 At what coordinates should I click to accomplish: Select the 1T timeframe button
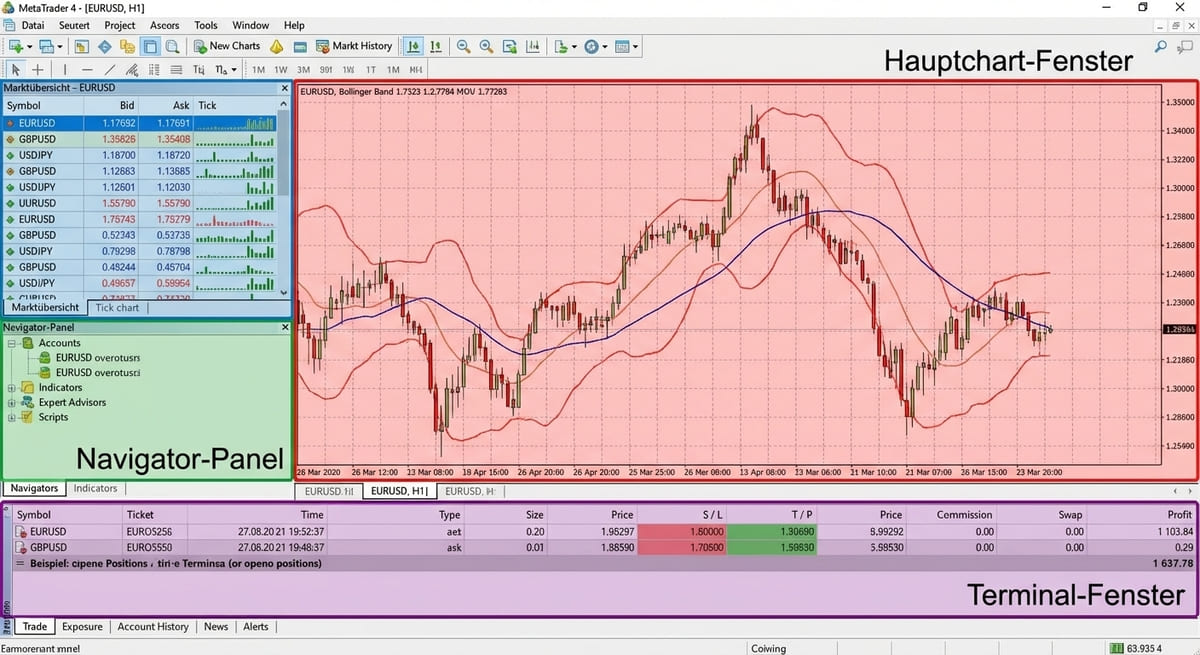click(371, 70)
